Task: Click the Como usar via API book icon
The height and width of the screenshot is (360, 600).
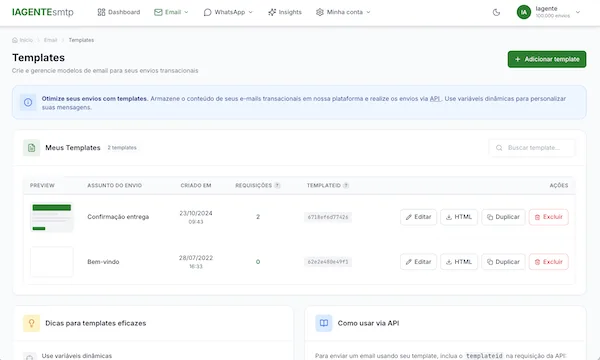Action: click(x=324, y=323)
